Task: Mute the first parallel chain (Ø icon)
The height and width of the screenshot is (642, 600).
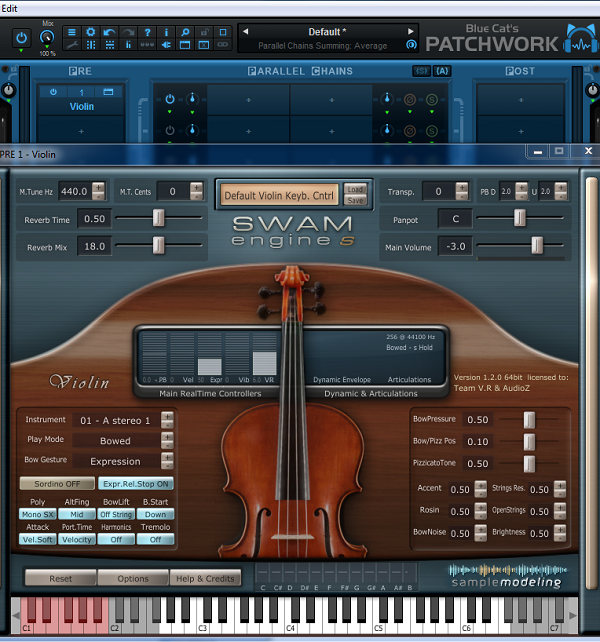Action: click(x=410, y=99)
